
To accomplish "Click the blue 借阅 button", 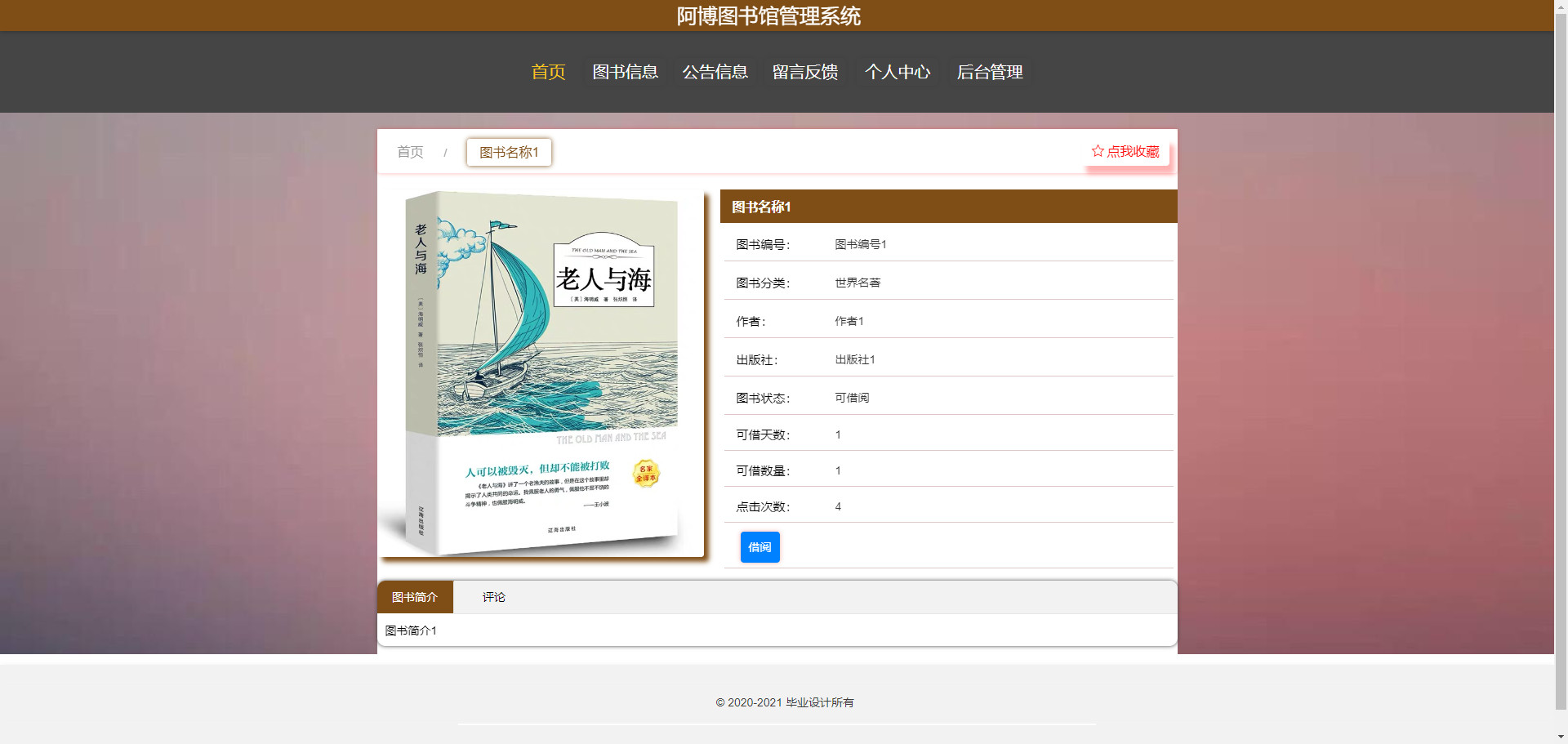I will (759, 547).
